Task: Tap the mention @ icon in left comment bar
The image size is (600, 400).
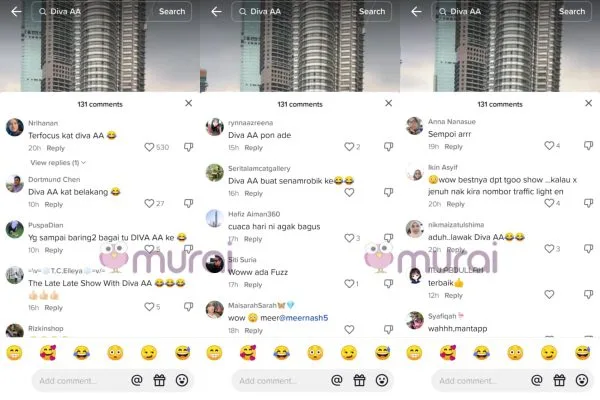Action: click(x=137, y=380)
